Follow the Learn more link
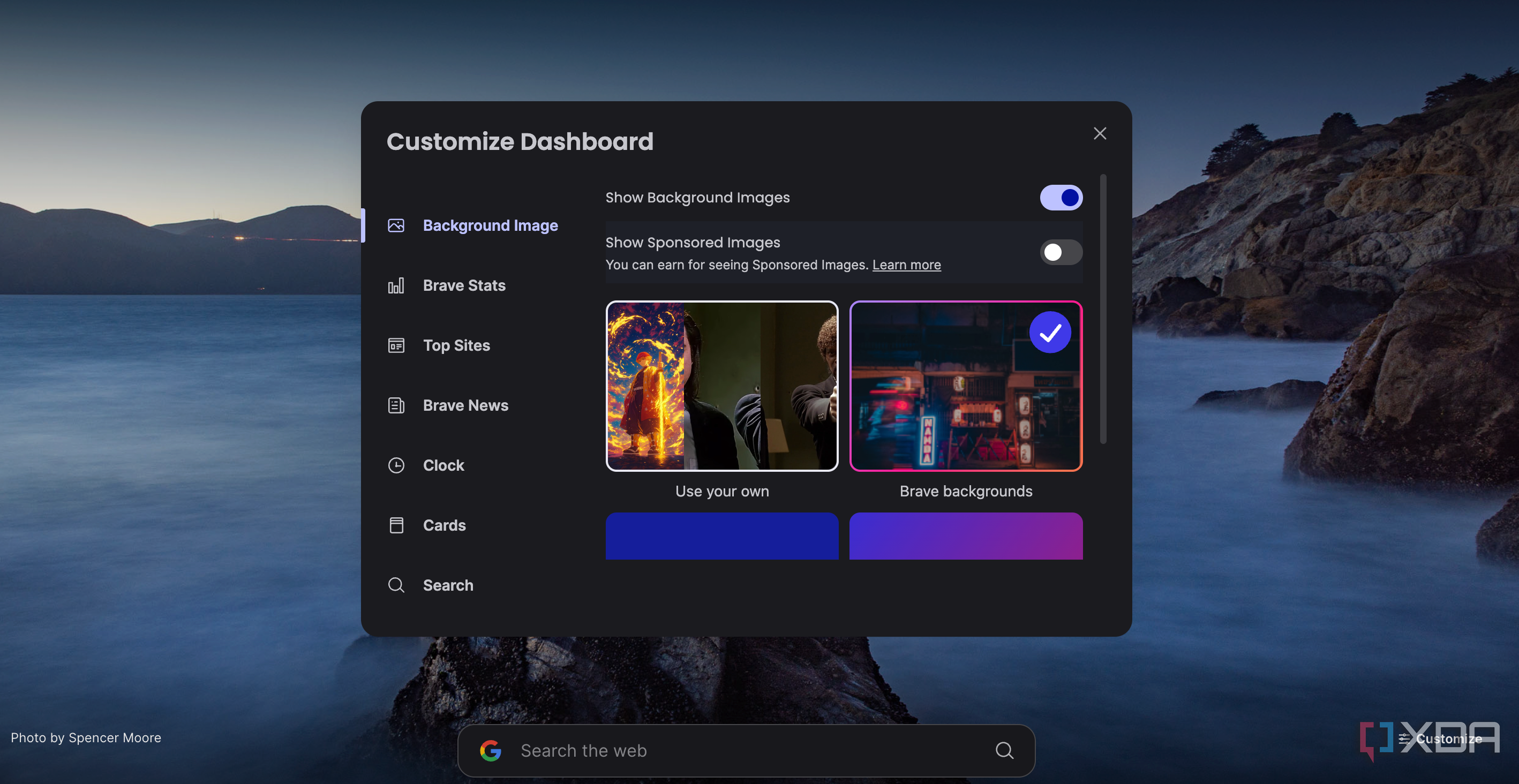This screenshot has width=1519, height=784. pos(906,265)
